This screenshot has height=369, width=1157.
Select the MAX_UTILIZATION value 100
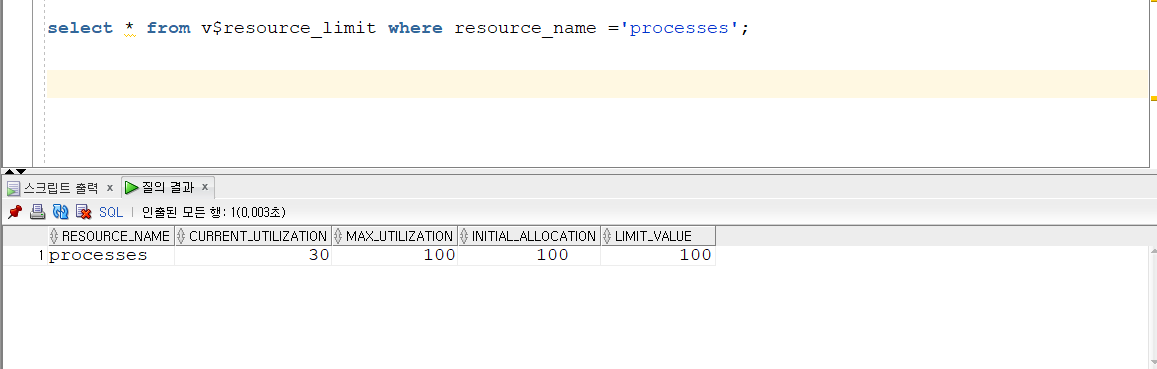395,255
